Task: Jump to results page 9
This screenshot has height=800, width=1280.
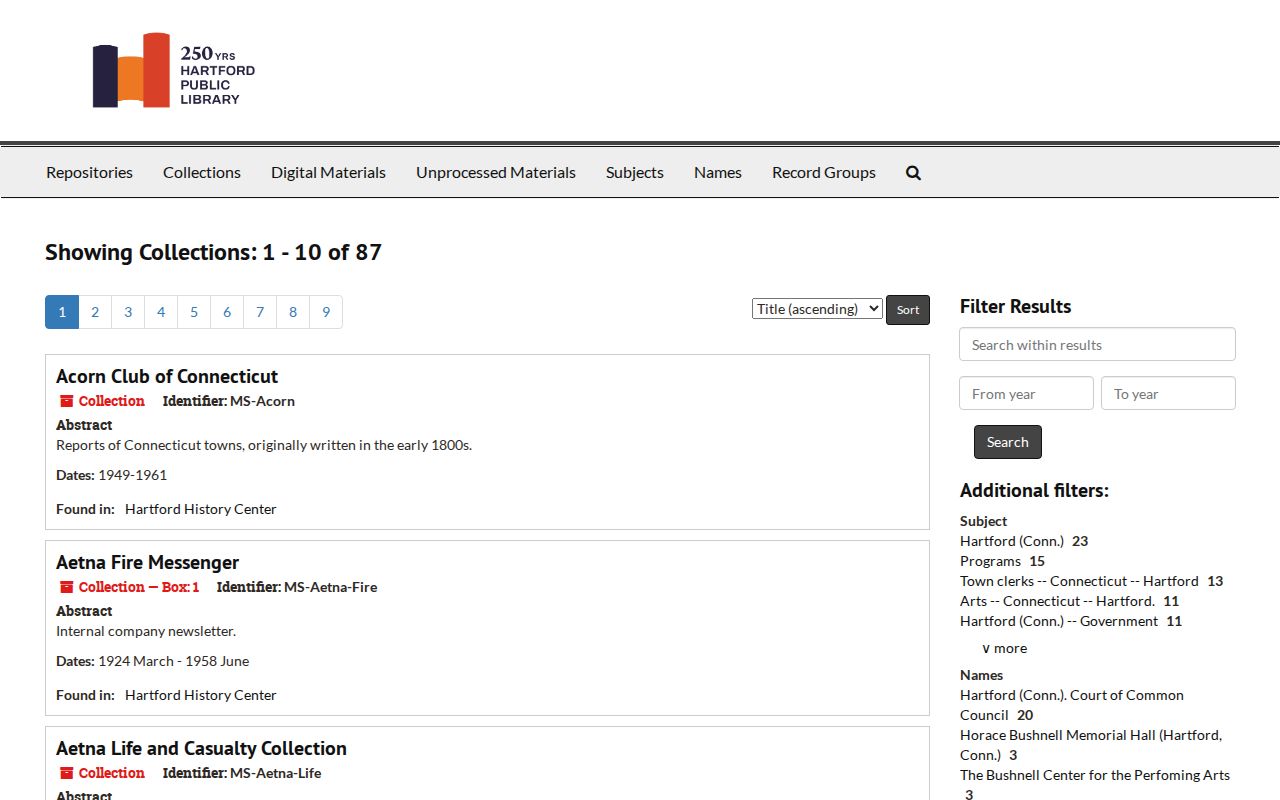Action: 326,312
